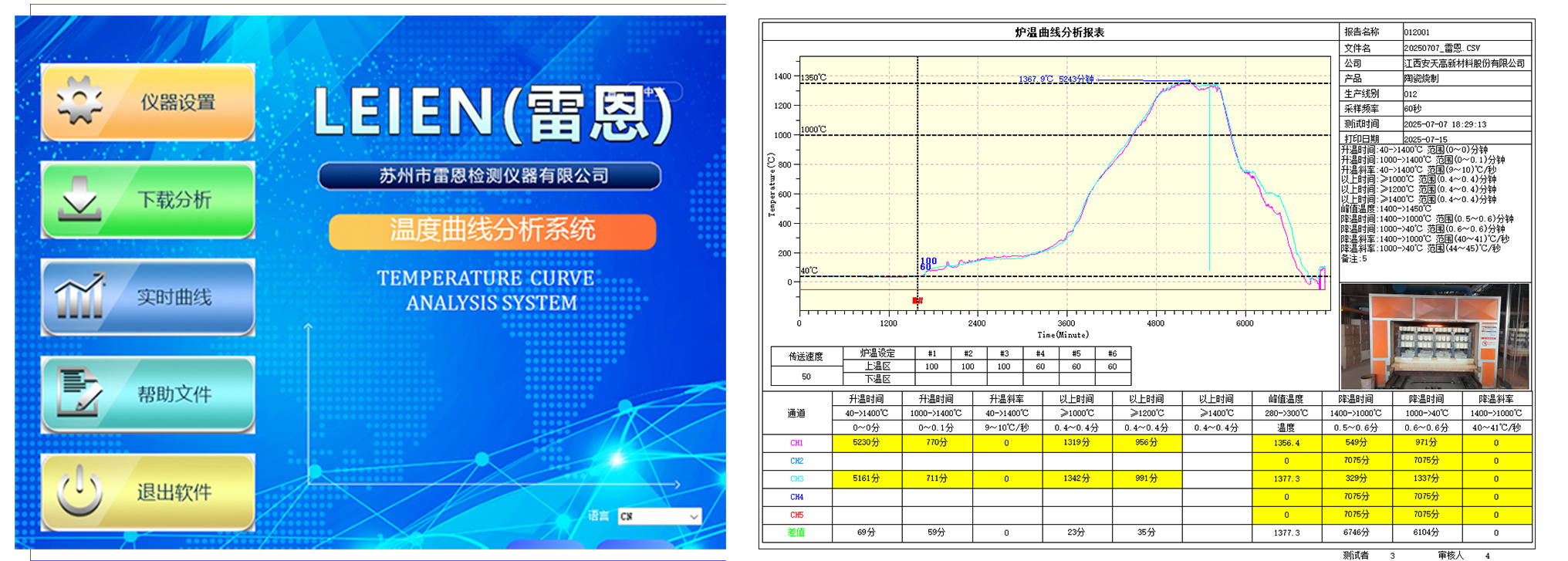
Task: Click the CH2 channel label
Action: pos(796,461)
